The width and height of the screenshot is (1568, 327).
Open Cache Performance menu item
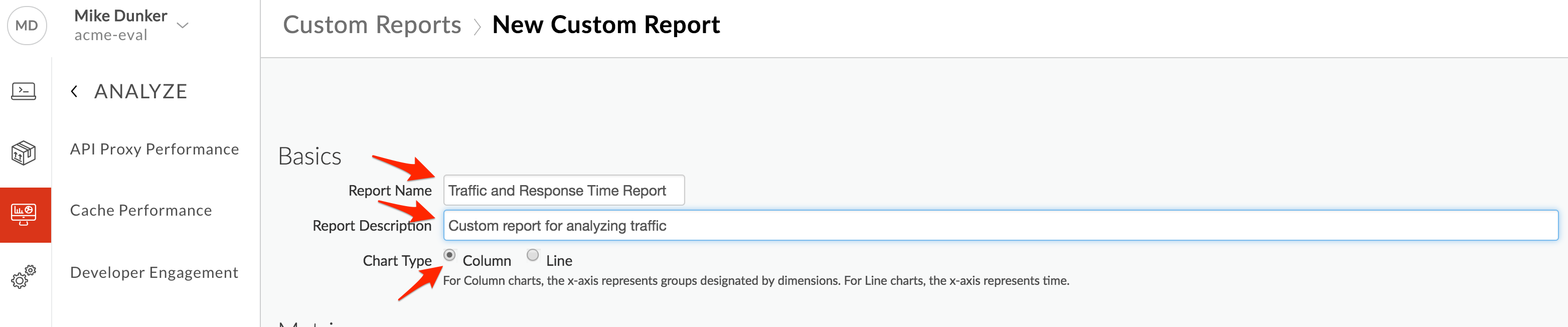(141, 211)
